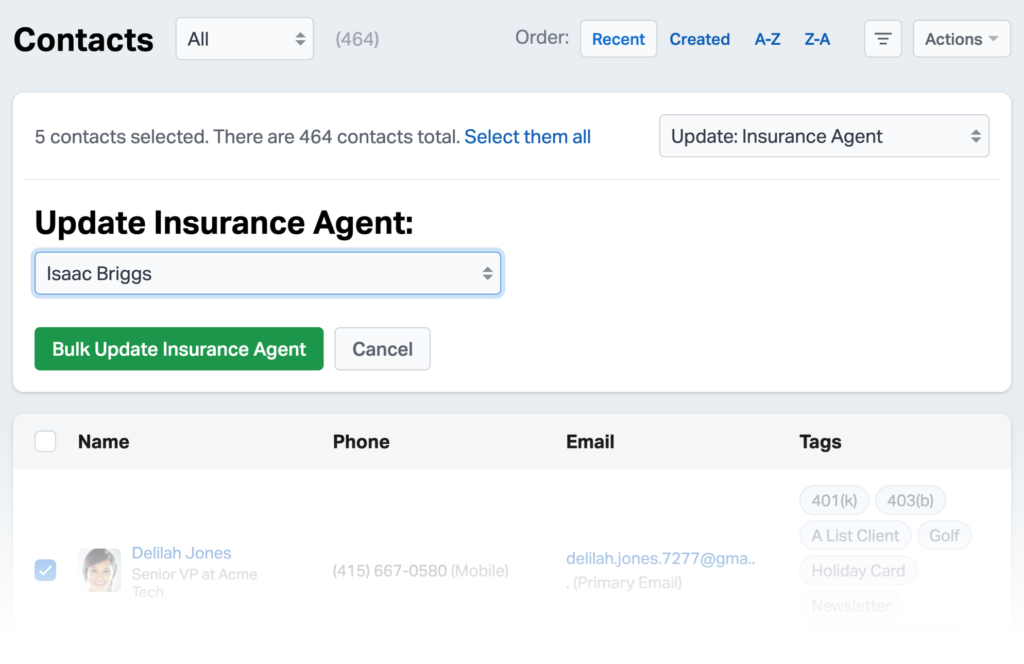Click Bulk Update Insurance Agent
This screenshot has height=664, width=1024.
click(178, 348)
